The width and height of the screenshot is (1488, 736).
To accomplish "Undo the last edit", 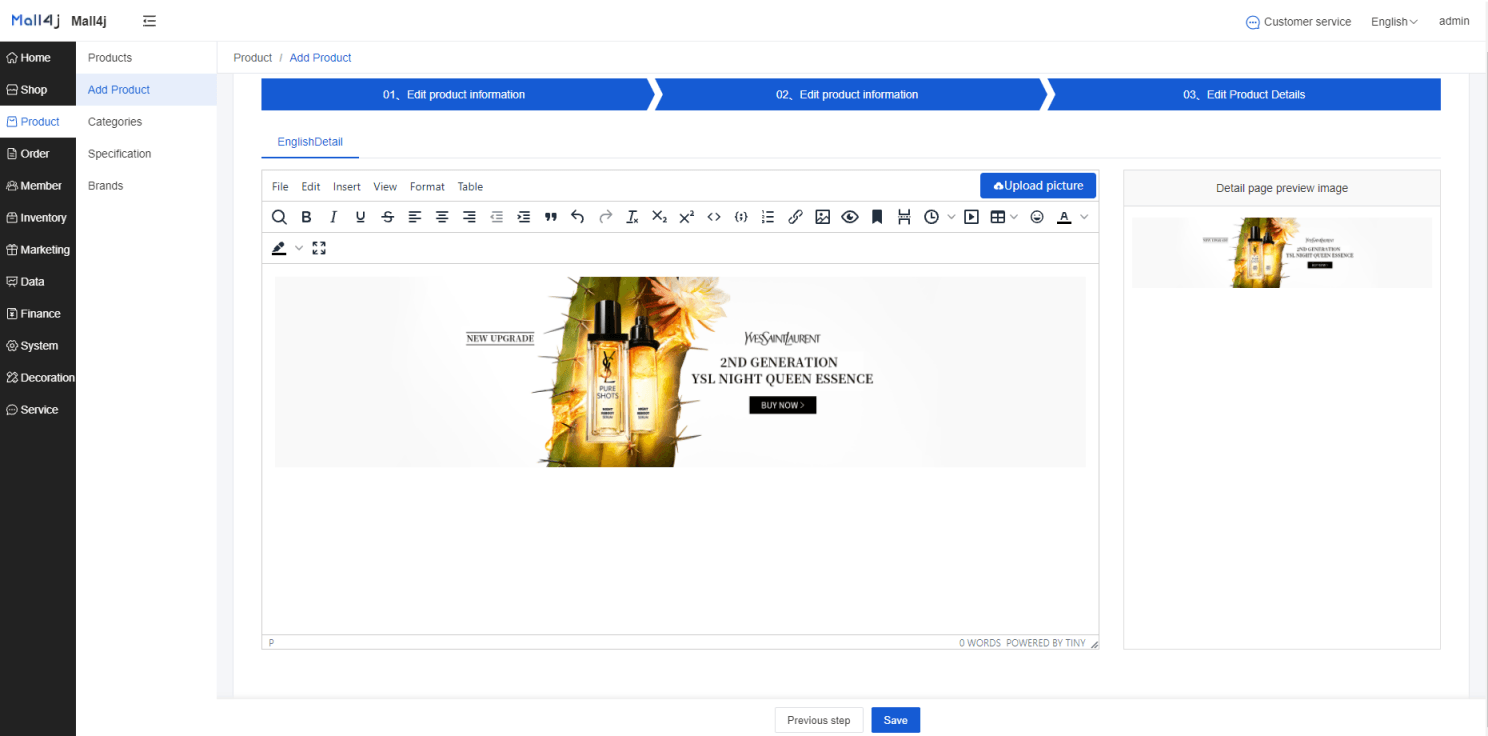I will (577, 217).
